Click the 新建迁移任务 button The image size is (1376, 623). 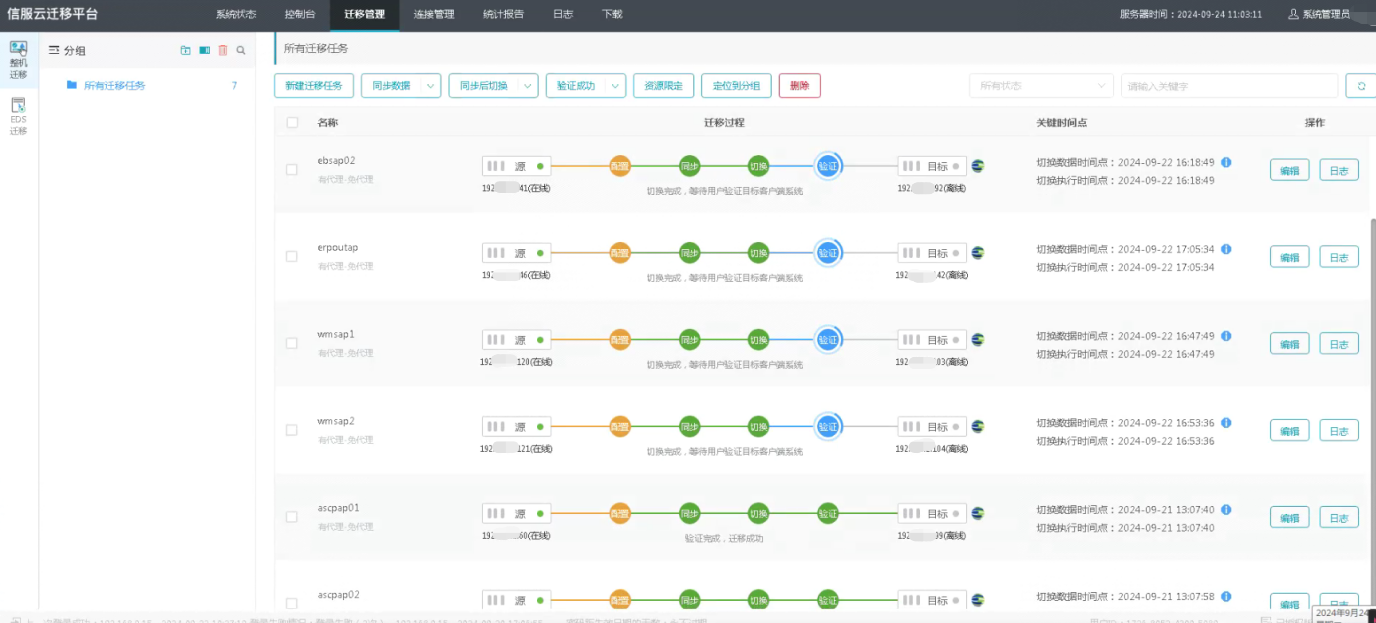(313, 86)
